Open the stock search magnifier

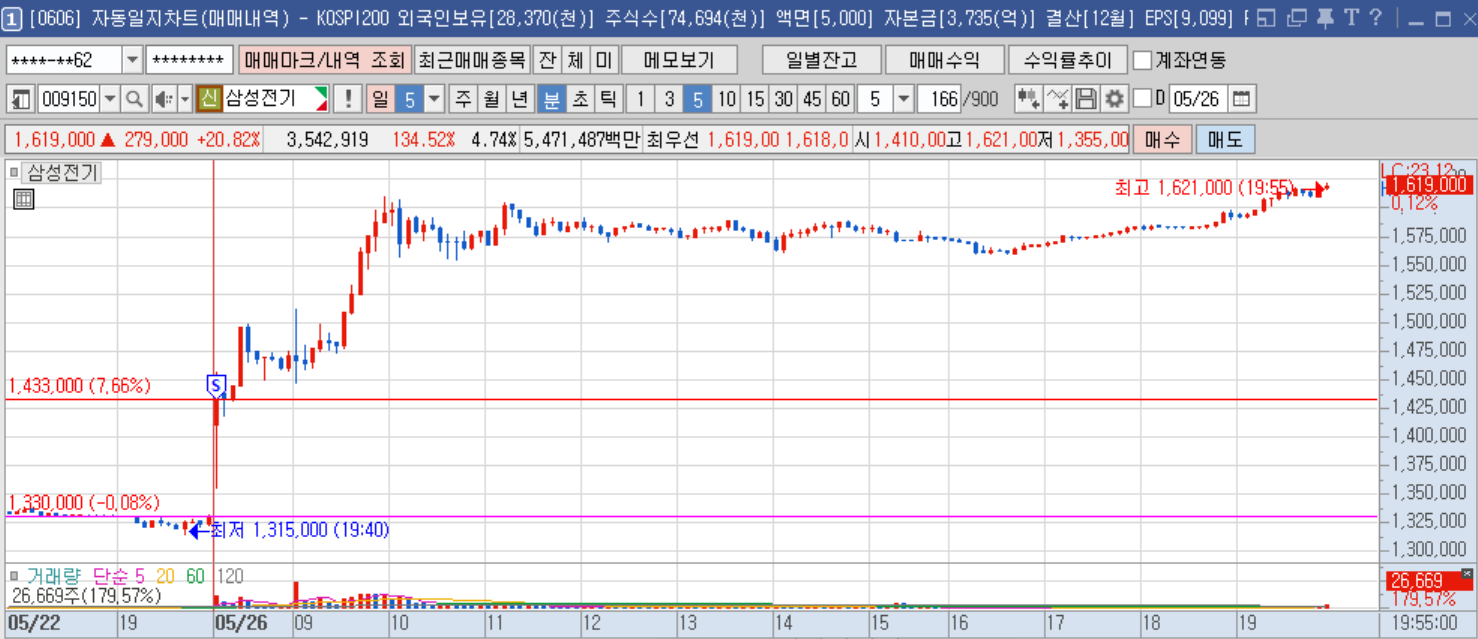coord(134,99)
